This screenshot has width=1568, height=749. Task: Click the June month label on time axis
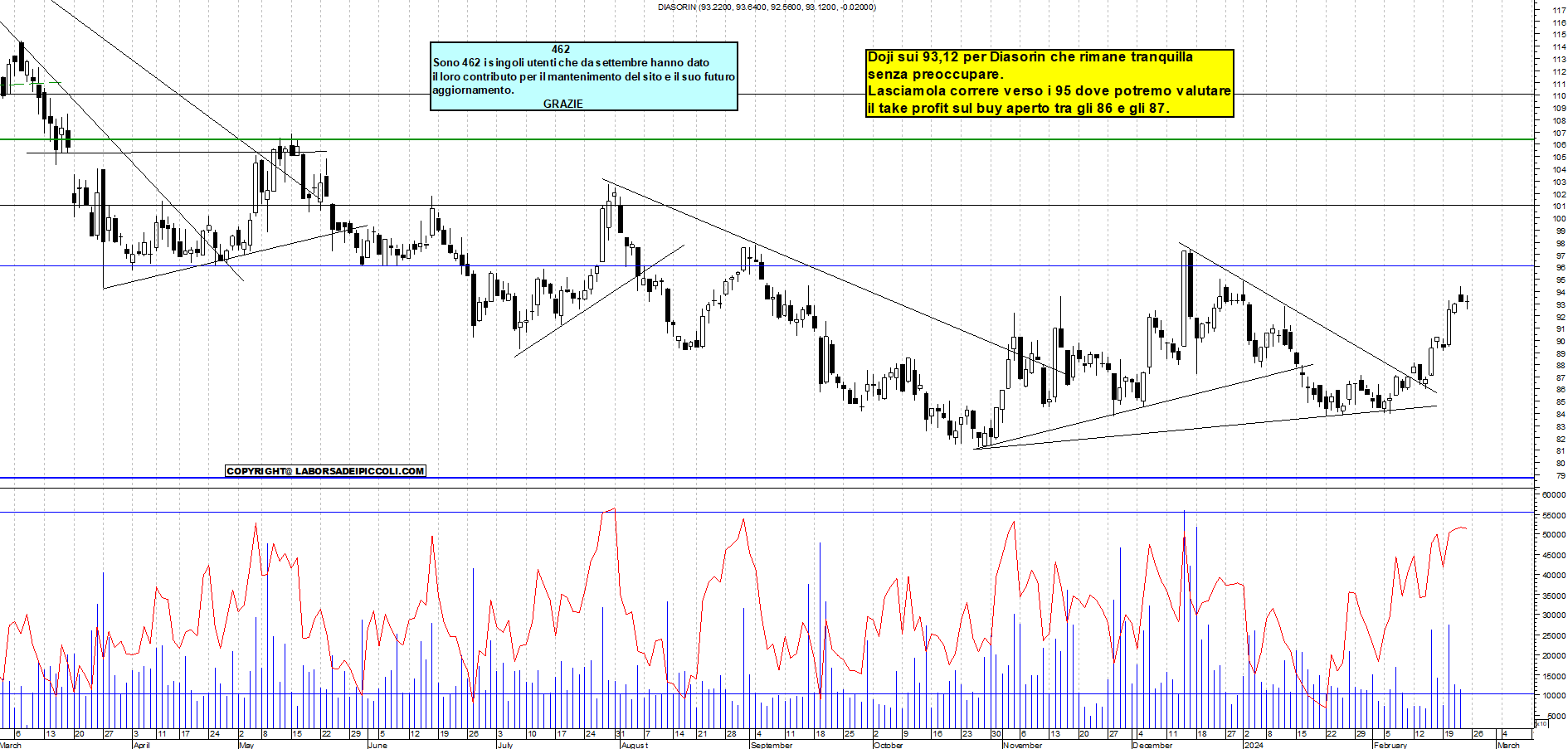(x=377, y=745)
